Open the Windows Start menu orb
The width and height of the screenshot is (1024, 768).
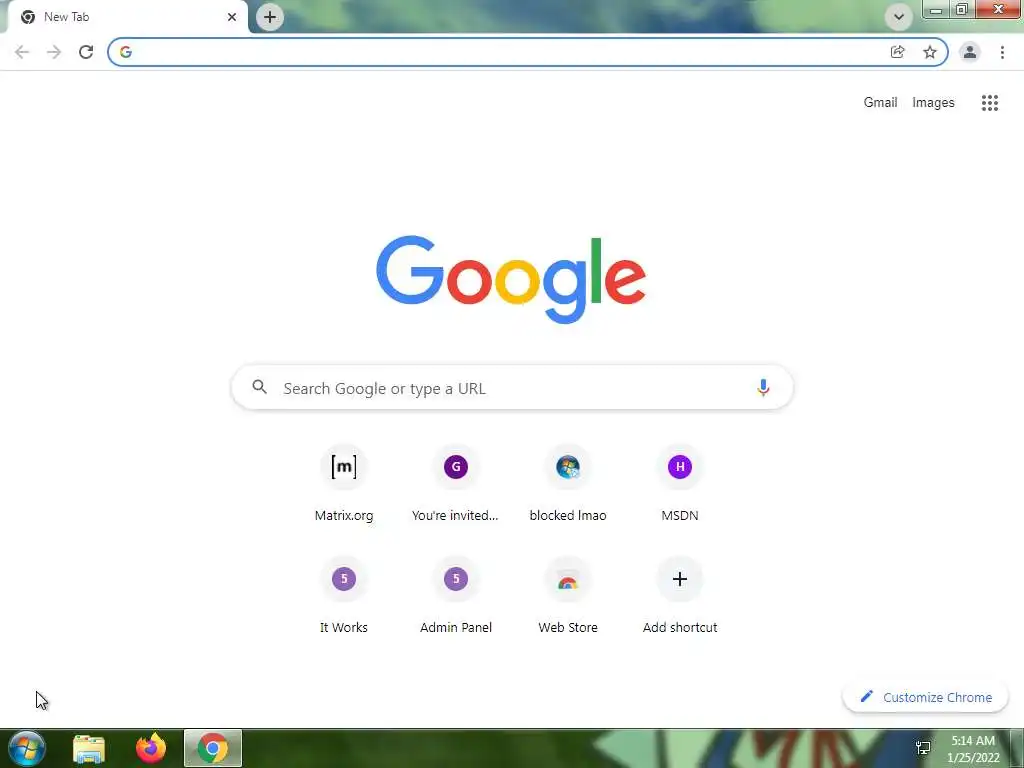click(27, 748)
